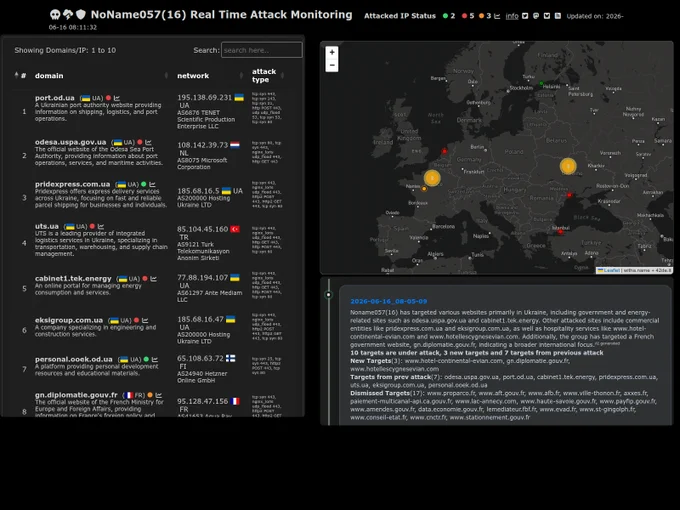Click IP address 65.108.63.72

pyautogui.click(x=200, y=358)
